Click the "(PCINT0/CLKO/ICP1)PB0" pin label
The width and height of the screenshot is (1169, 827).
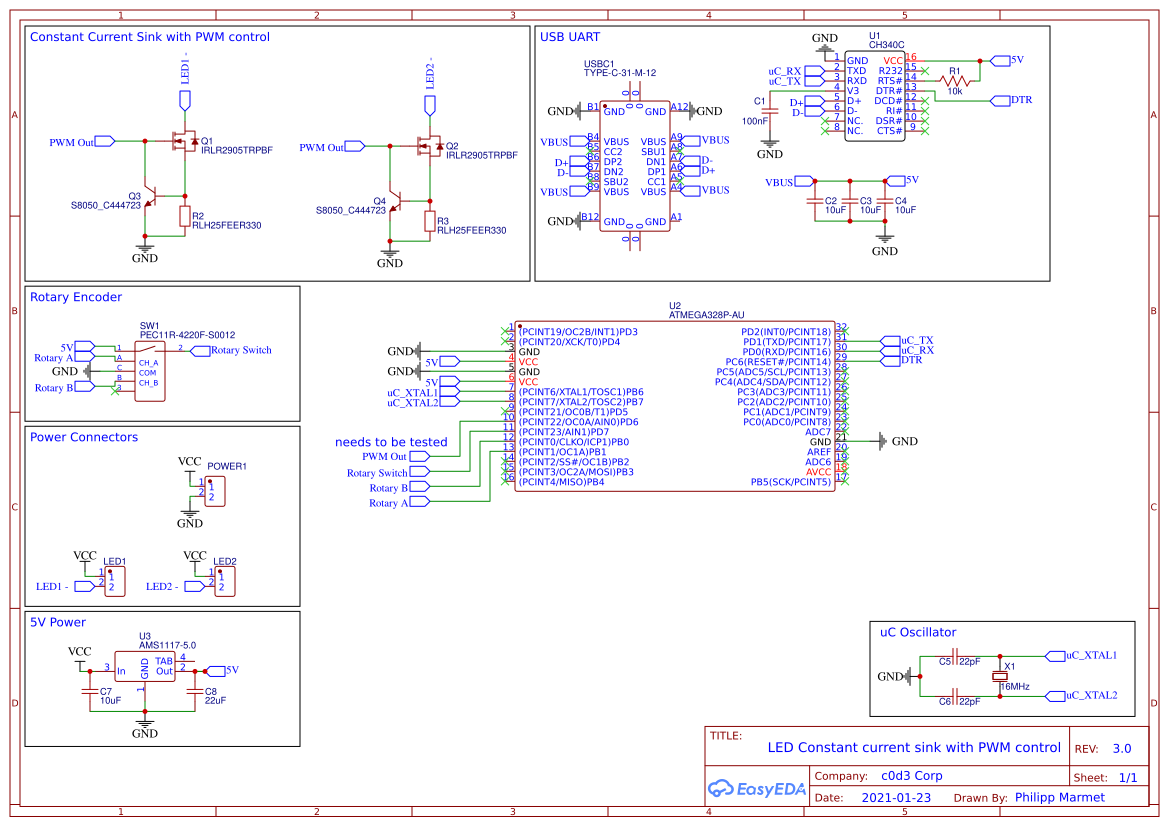coord(574,442)
